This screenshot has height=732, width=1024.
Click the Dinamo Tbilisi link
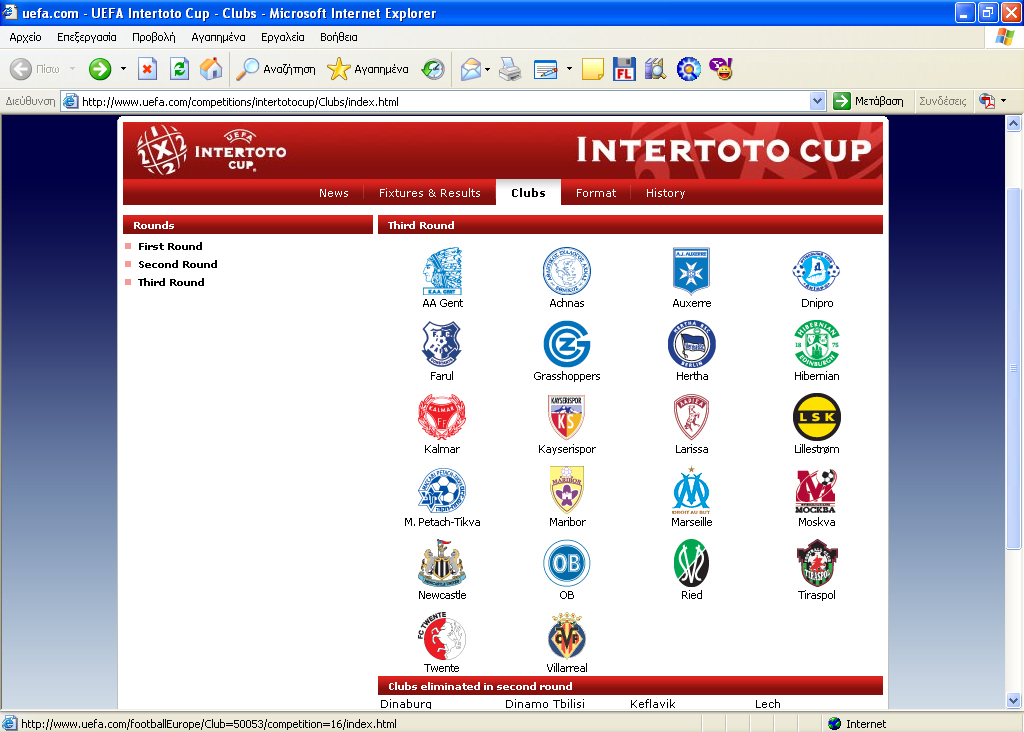pos(545,704)
